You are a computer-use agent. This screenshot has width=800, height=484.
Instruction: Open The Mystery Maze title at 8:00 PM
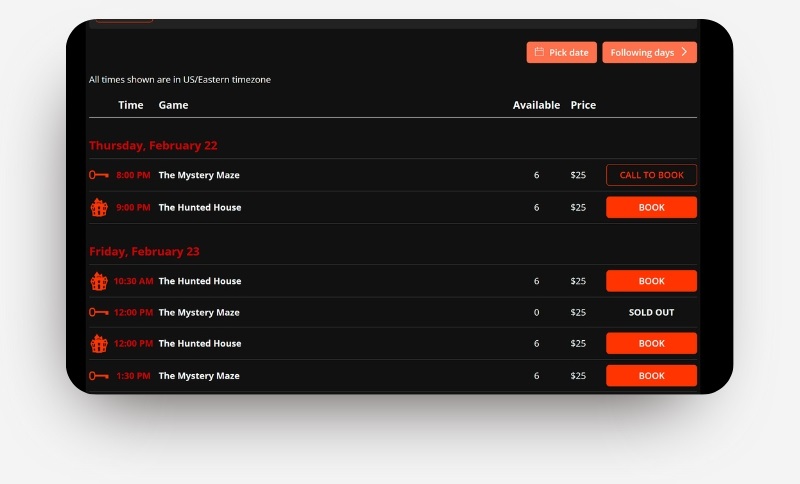[x=199, y=175]
